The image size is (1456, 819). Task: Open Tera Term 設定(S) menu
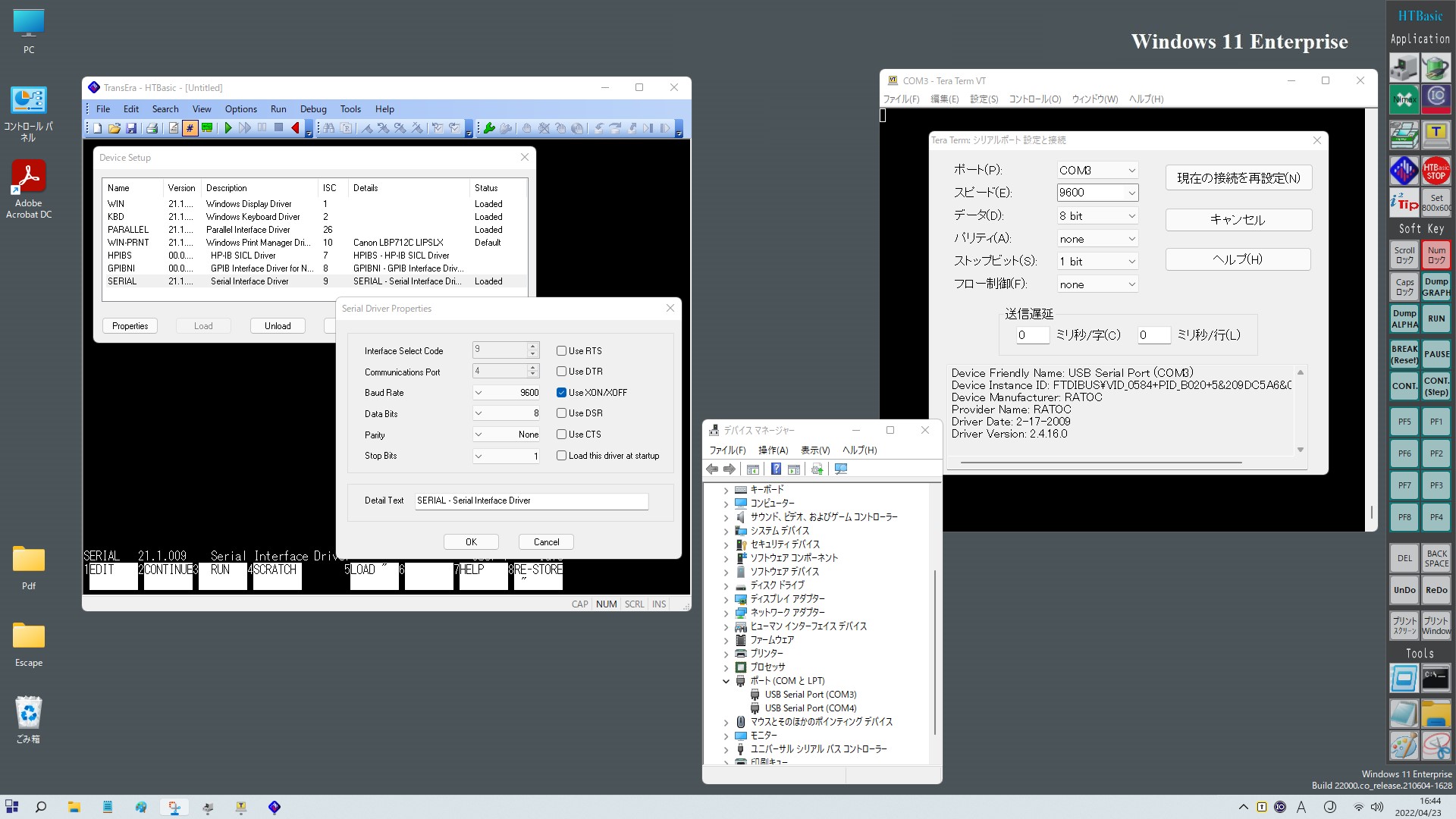(984, 99)
